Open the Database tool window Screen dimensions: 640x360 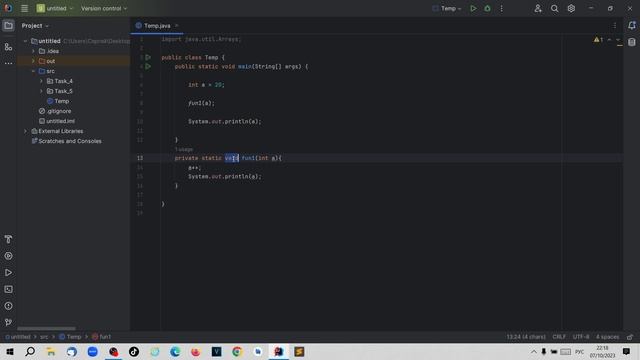coord(632,42)
